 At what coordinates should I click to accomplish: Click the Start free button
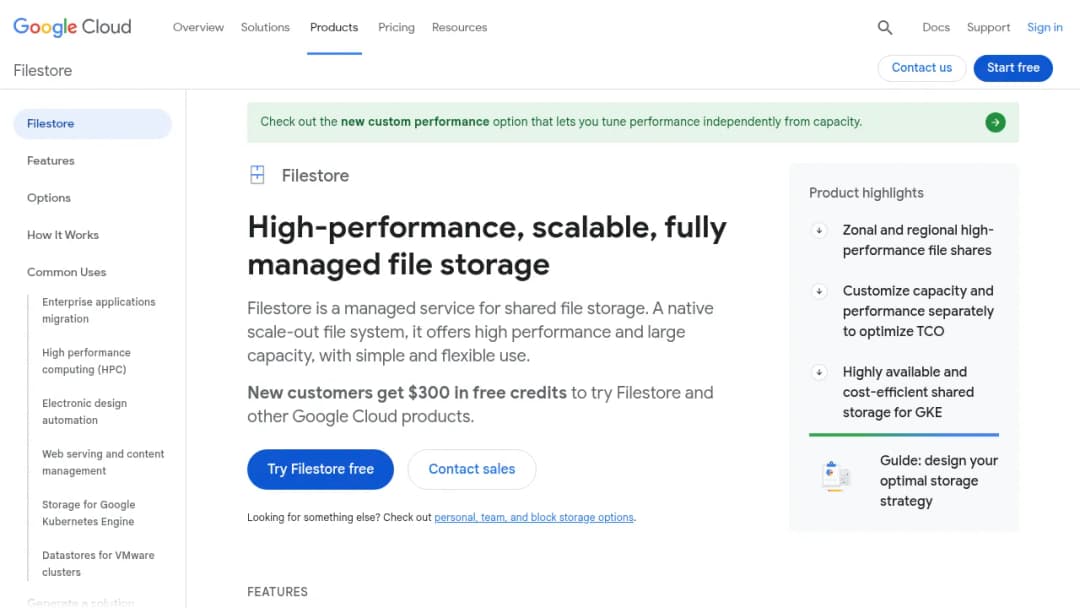[1012, 67]
